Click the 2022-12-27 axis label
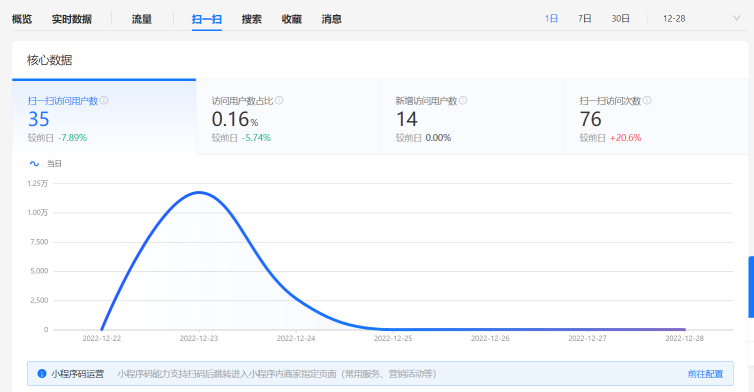754x392 pixels. pos(587,339)
